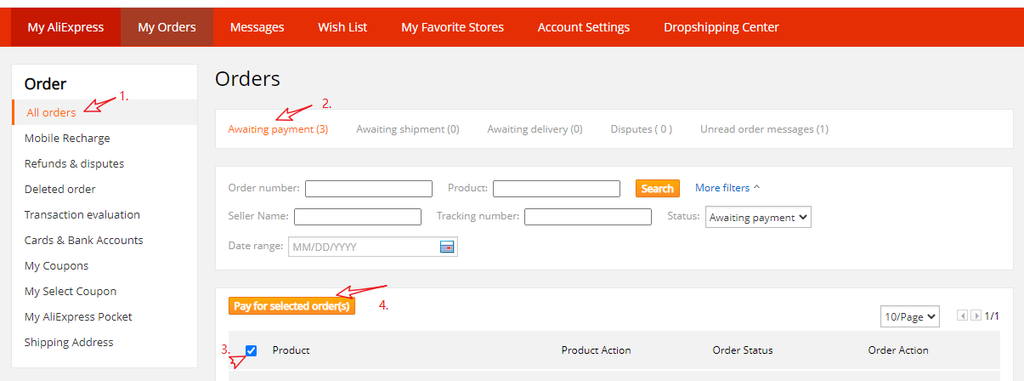The width and height of the screenshot is (1024, 381).
Task: Open Cards & Bank Accounts in the sidebar
Action: pyautogui.click(x=84, y=240)
